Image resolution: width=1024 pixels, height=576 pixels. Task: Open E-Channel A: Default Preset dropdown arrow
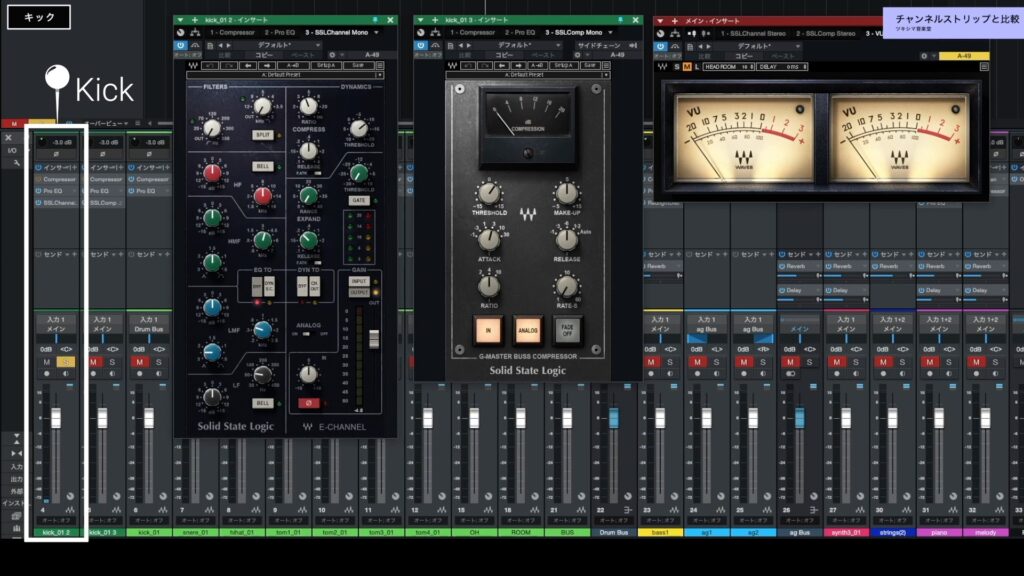(x=379, y=75)
